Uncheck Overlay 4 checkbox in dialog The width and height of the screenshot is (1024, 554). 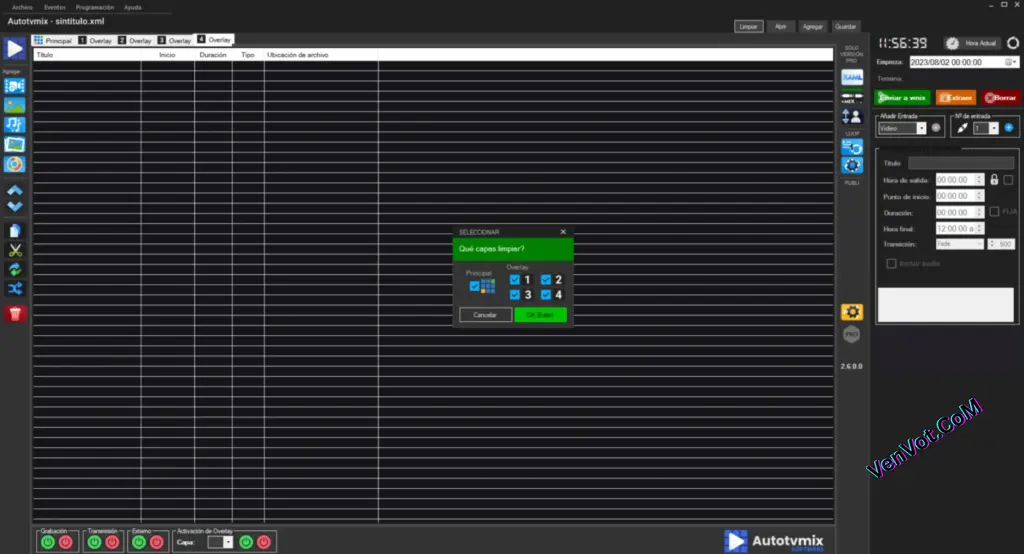point(546,295)
